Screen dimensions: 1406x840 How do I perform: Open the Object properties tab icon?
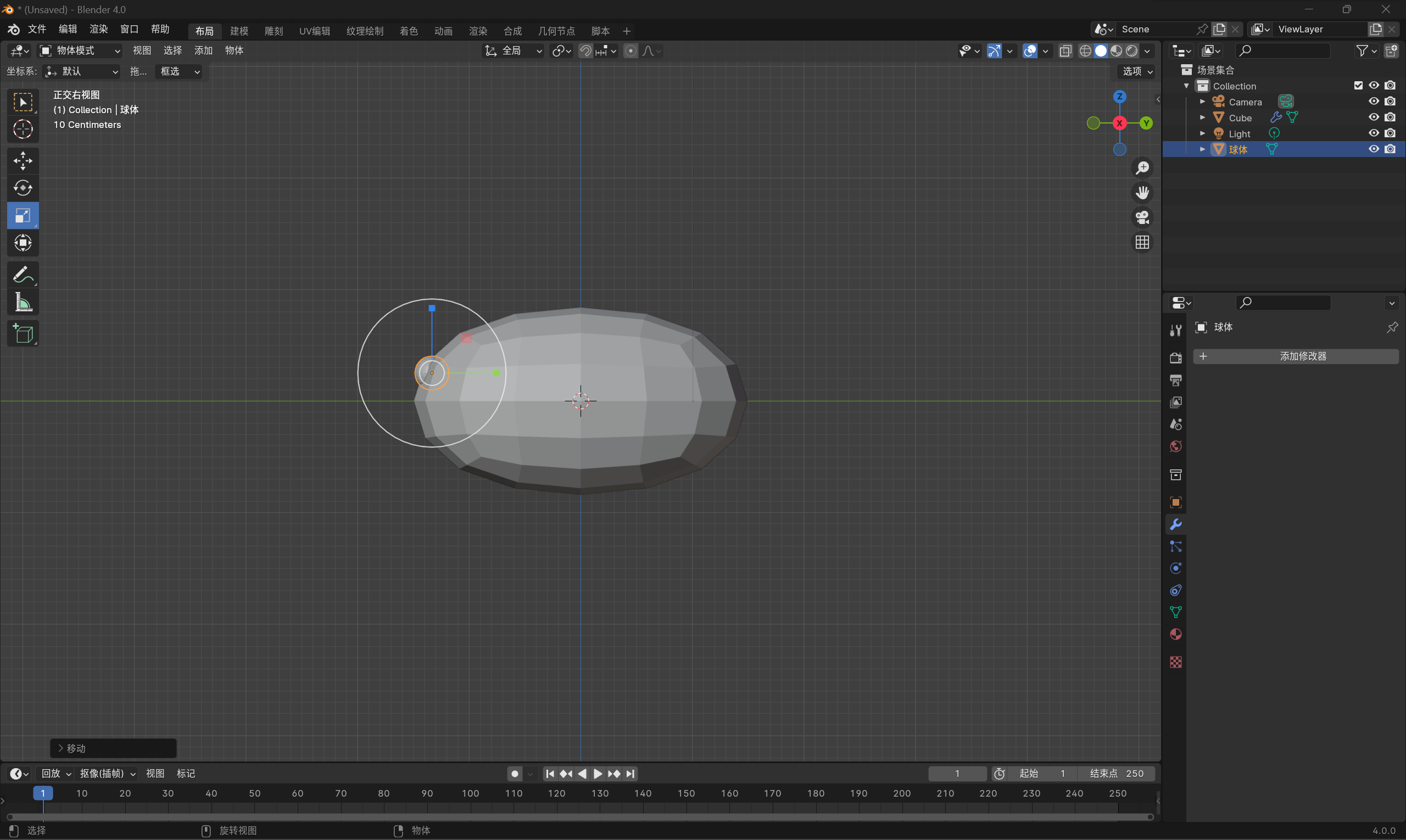point(1175,503)
